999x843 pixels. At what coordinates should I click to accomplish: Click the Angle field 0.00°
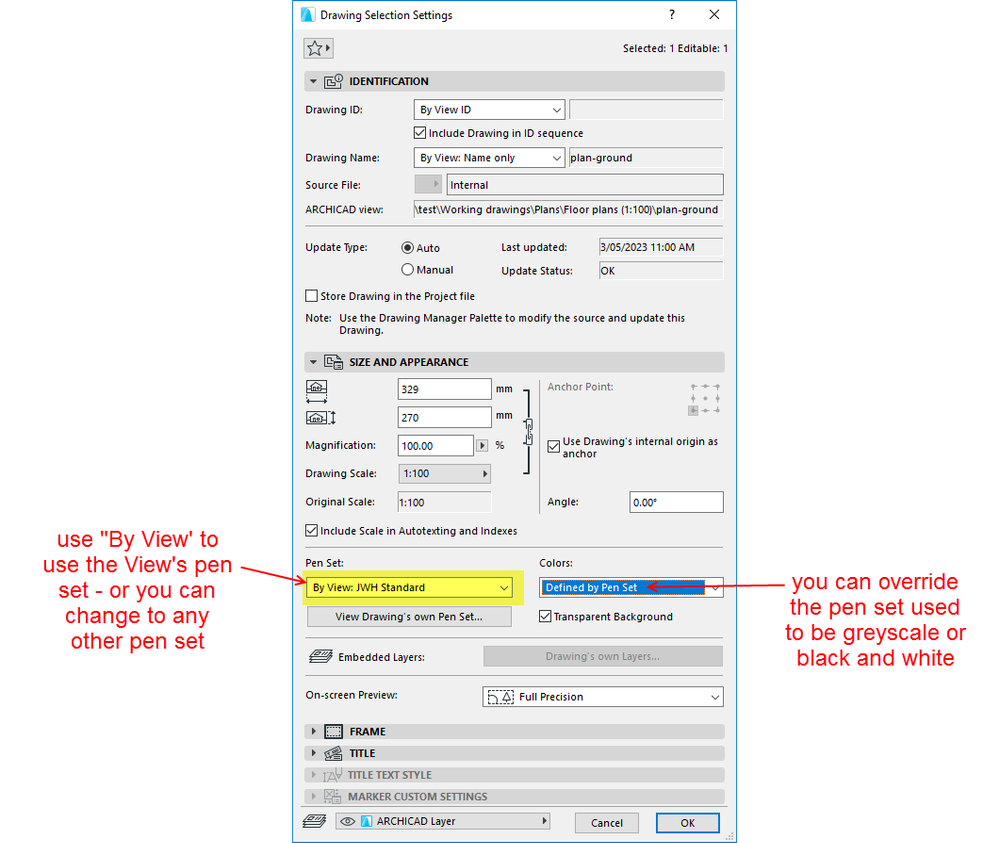(x=676, y=502)
